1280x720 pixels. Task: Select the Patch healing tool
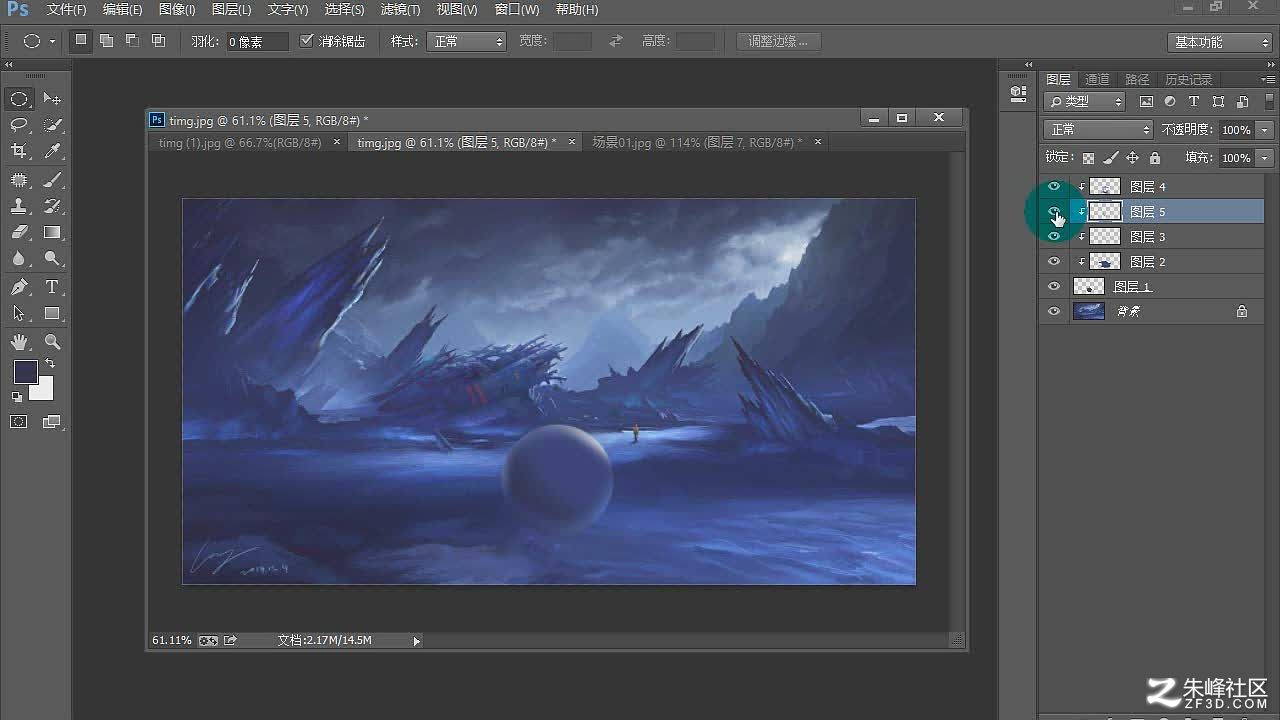[19, 180]
